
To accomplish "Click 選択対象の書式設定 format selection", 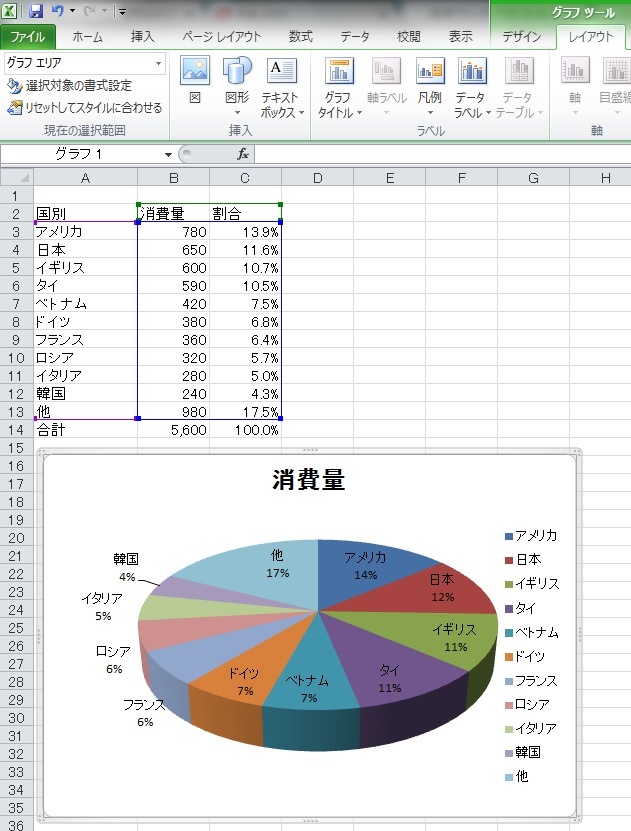I will 69,85.
